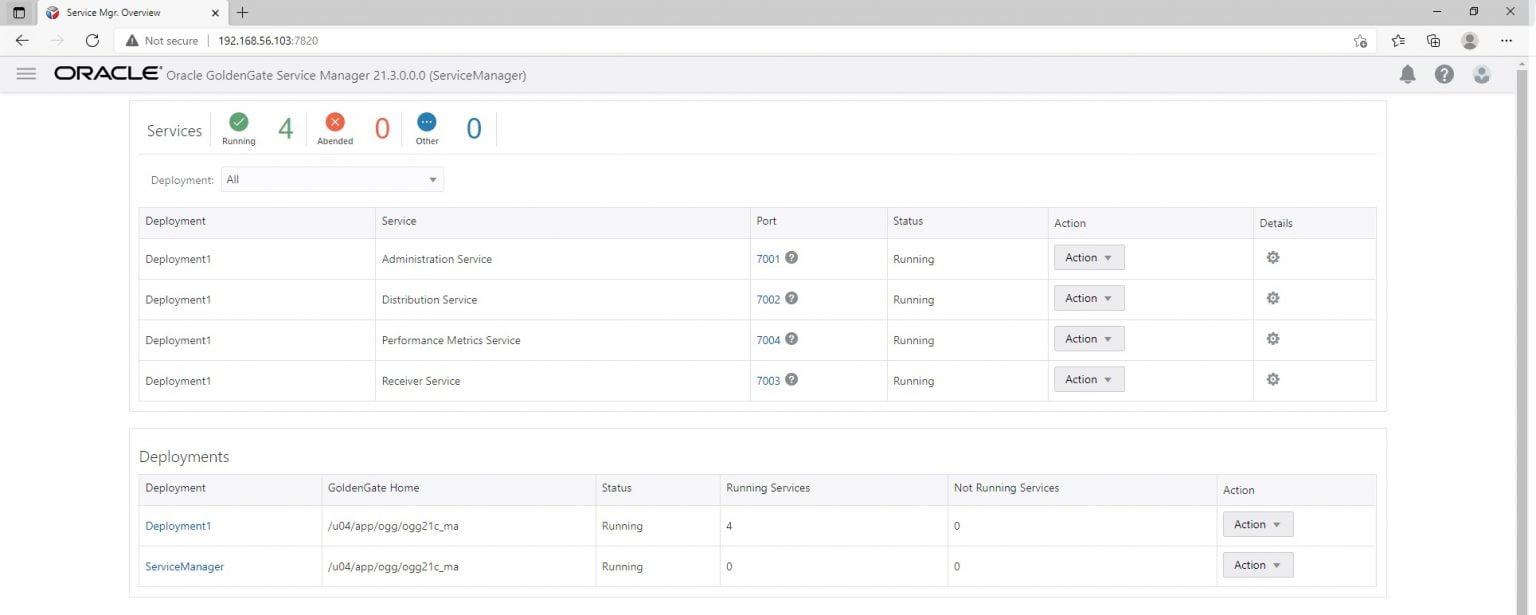Open the Deployment1 deployment link
Screen dimensions: 1536x615
pos(178,525)
